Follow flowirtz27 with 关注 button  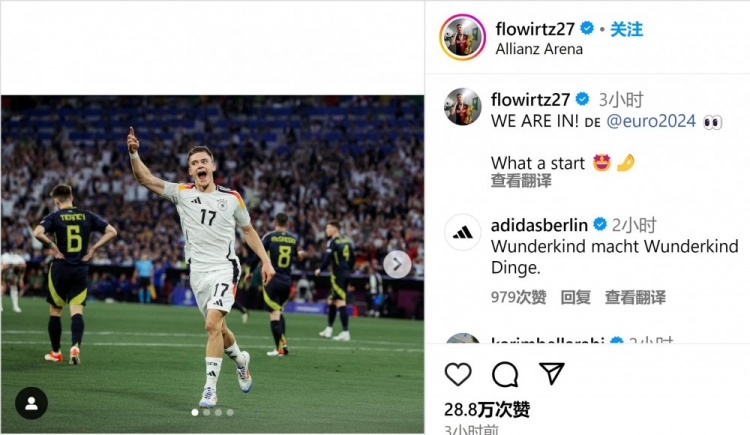pos(626,29)
